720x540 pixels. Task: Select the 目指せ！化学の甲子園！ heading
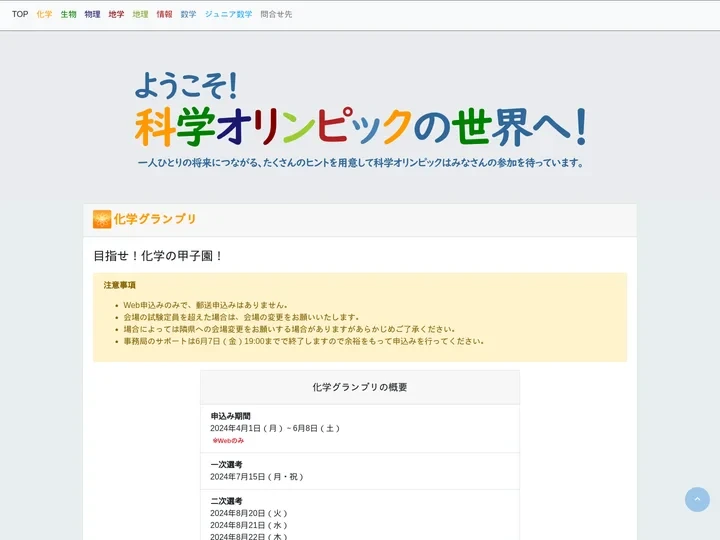(158, 256)
